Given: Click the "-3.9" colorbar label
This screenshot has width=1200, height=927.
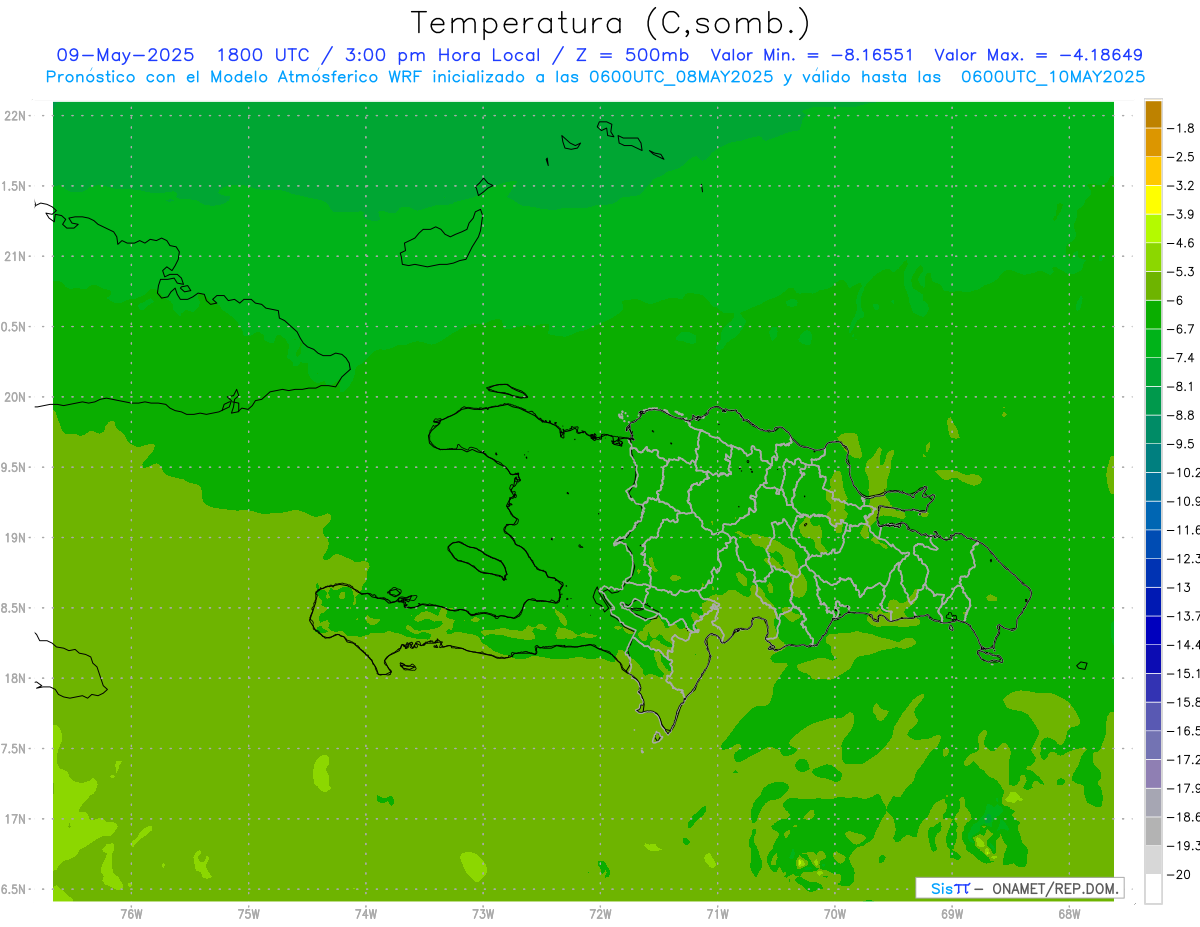Looking at the screenshot, I should pos(1181,214).
